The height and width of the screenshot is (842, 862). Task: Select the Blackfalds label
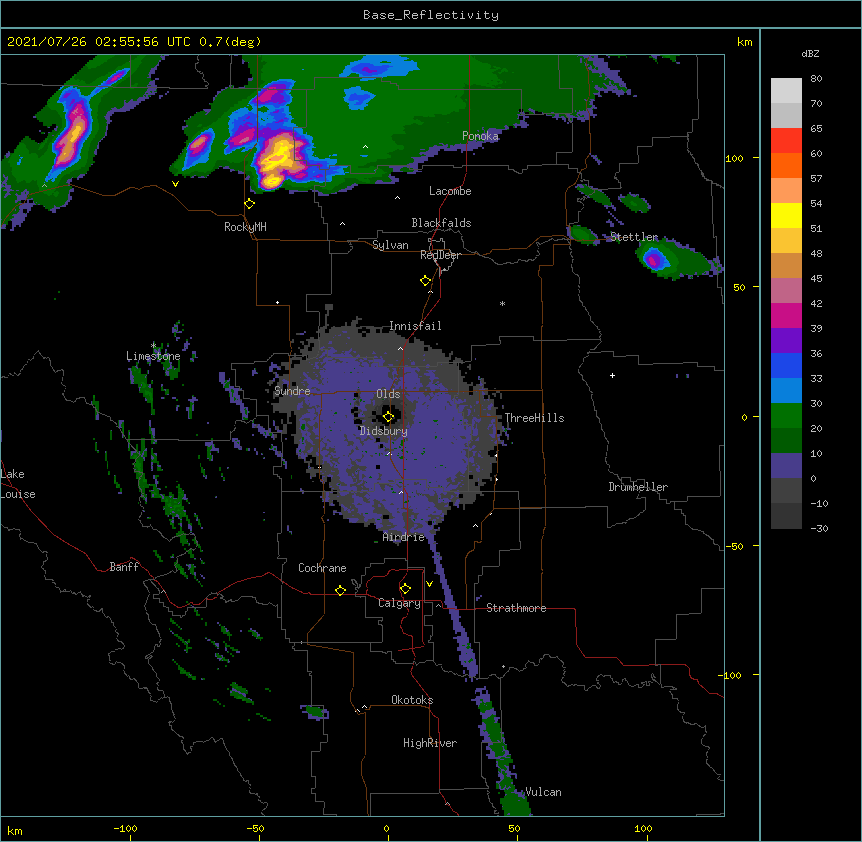pos(441,223)
